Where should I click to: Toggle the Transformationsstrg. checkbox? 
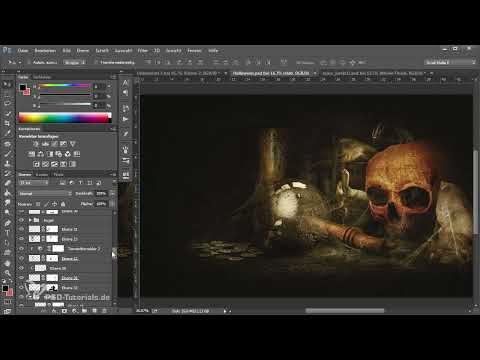[x=96, y=62]
